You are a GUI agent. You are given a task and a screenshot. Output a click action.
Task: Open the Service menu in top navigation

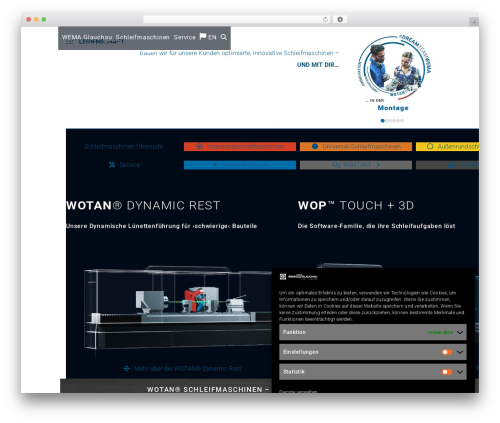pyautogui.click(x=184, y=37)
